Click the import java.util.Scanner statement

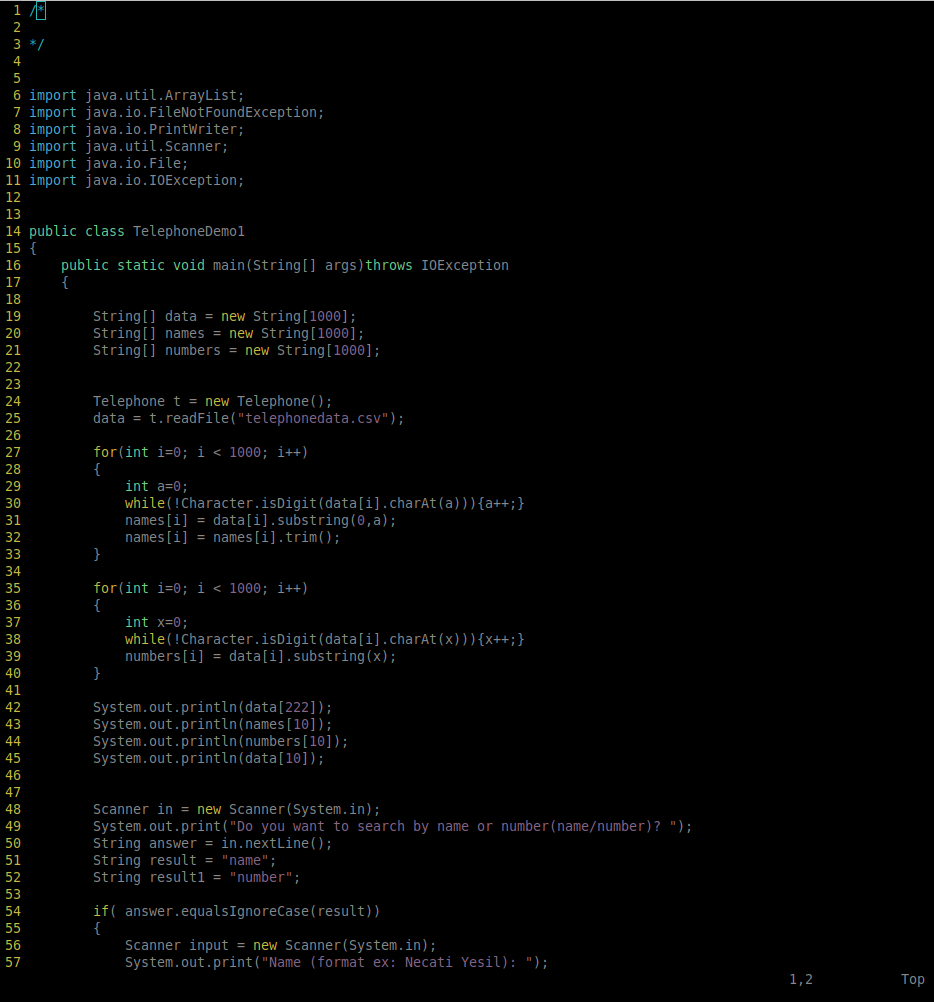[x=128, y=145]
